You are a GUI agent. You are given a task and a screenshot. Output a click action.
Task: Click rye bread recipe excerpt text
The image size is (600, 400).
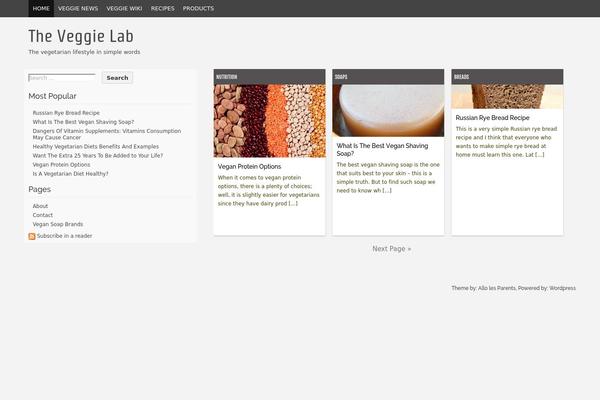pyautogui.click(x=506, y=142)
